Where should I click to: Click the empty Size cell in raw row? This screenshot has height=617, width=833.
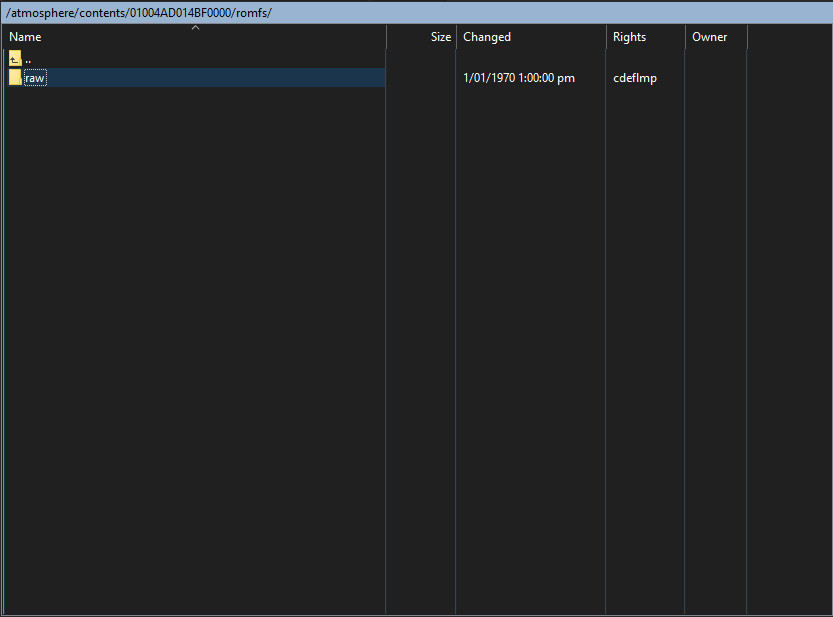(x=420, y=78)
